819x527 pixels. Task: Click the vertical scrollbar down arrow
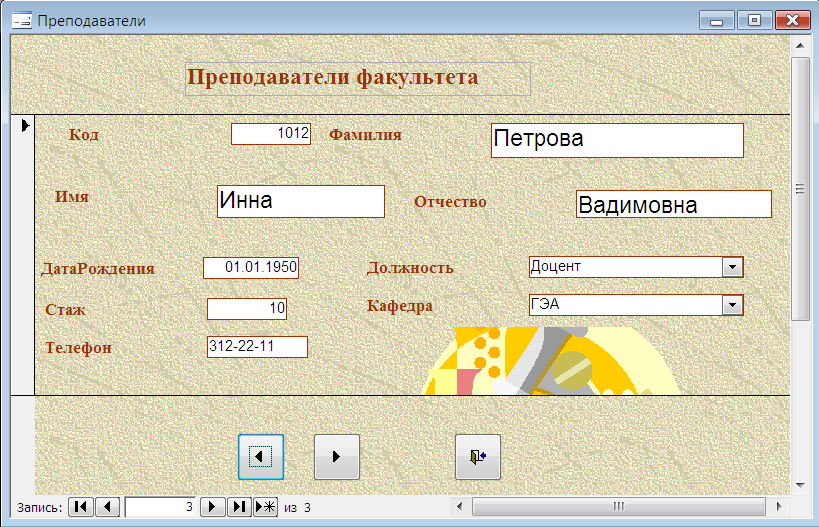tap(800, 485)
